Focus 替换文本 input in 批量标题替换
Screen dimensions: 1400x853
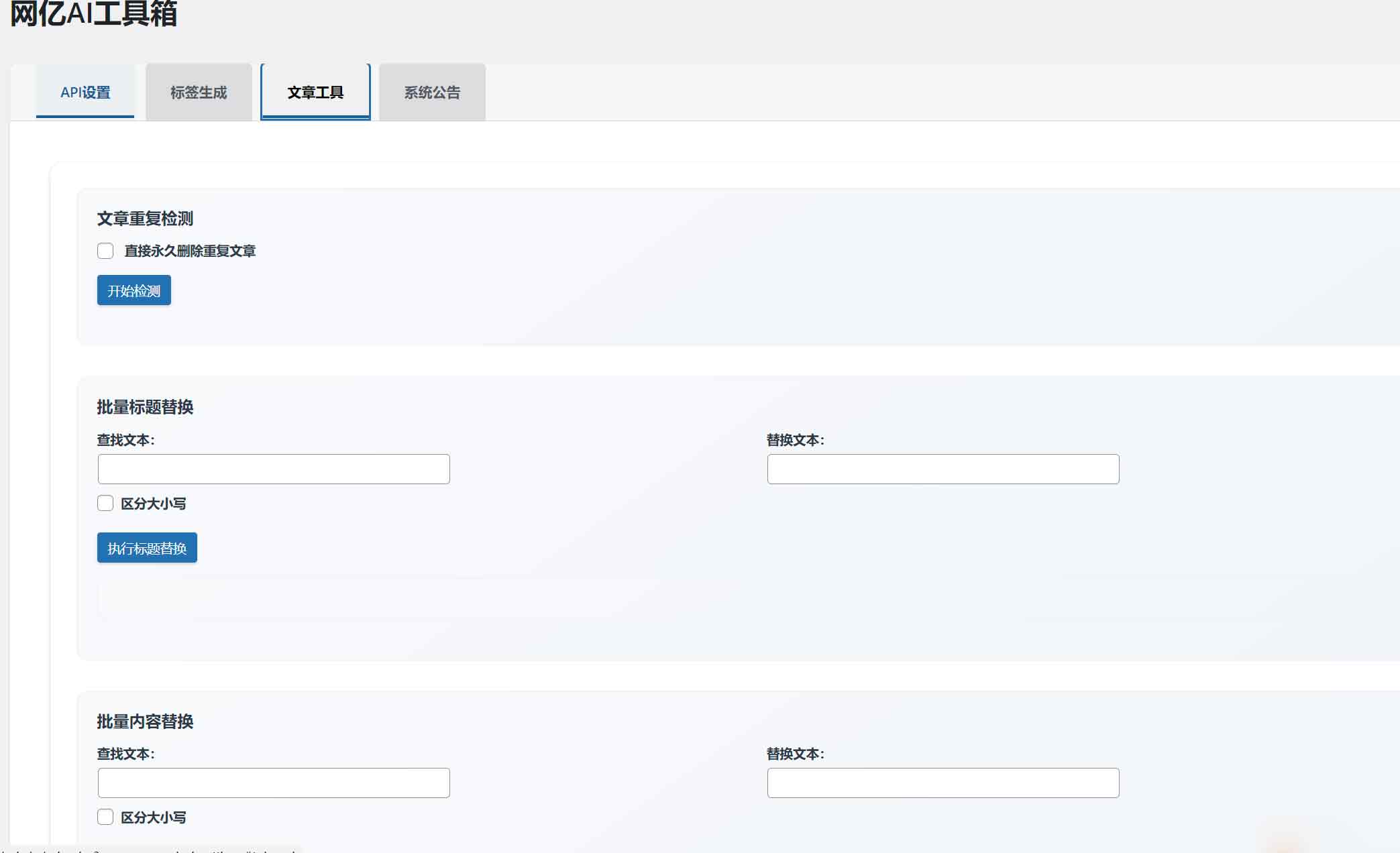coord(943,469)
